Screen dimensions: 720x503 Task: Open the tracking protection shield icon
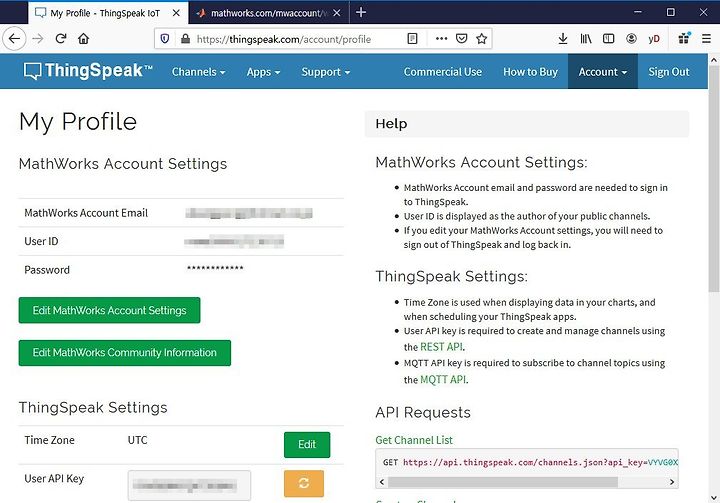tap(165, 39)
